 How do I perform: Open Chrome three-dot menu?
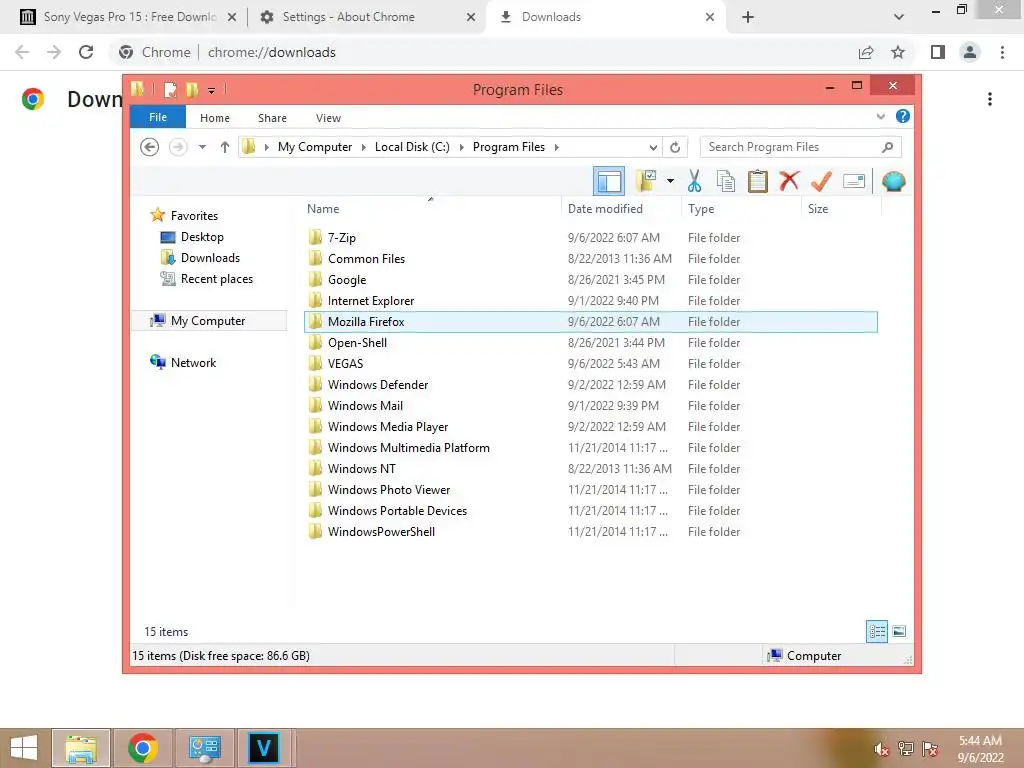click(1002, 52)
